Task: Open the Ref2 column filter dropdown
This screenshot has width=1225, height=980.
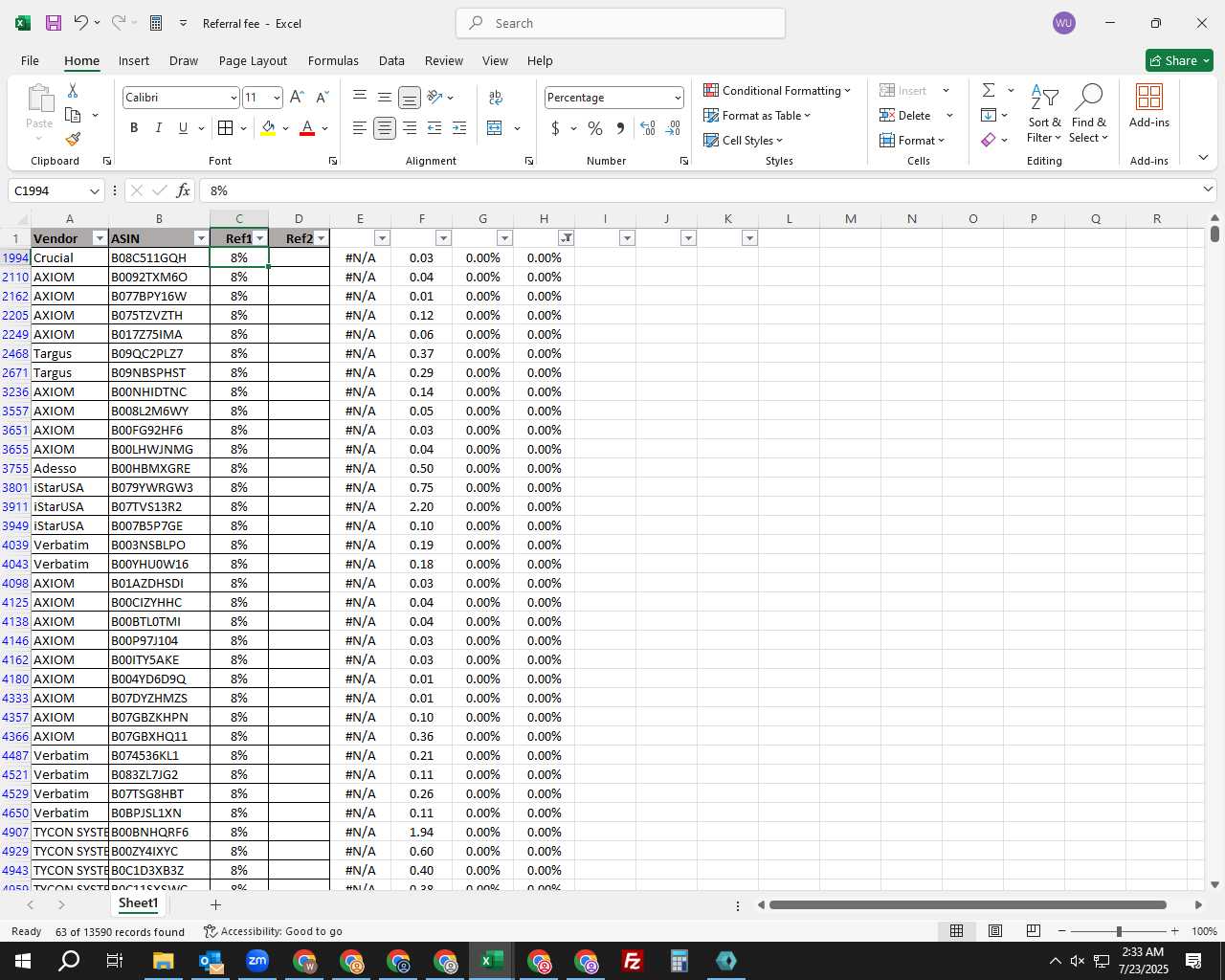Action: coord(322,238)
